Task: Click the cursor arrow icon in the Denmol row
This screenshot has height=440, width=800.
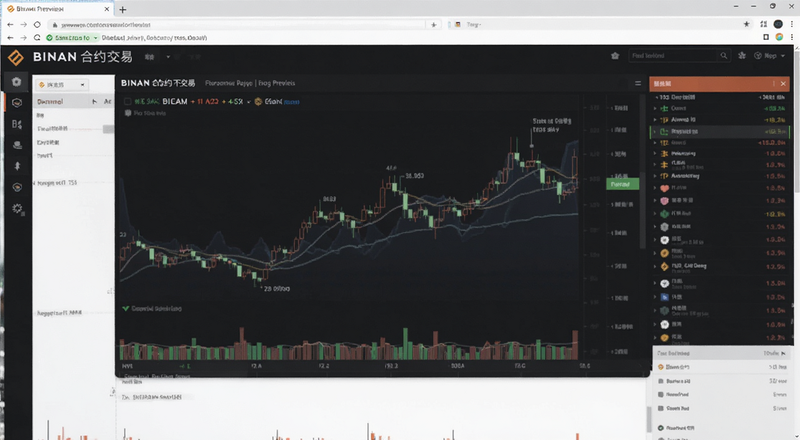Action: coord(94,102)
